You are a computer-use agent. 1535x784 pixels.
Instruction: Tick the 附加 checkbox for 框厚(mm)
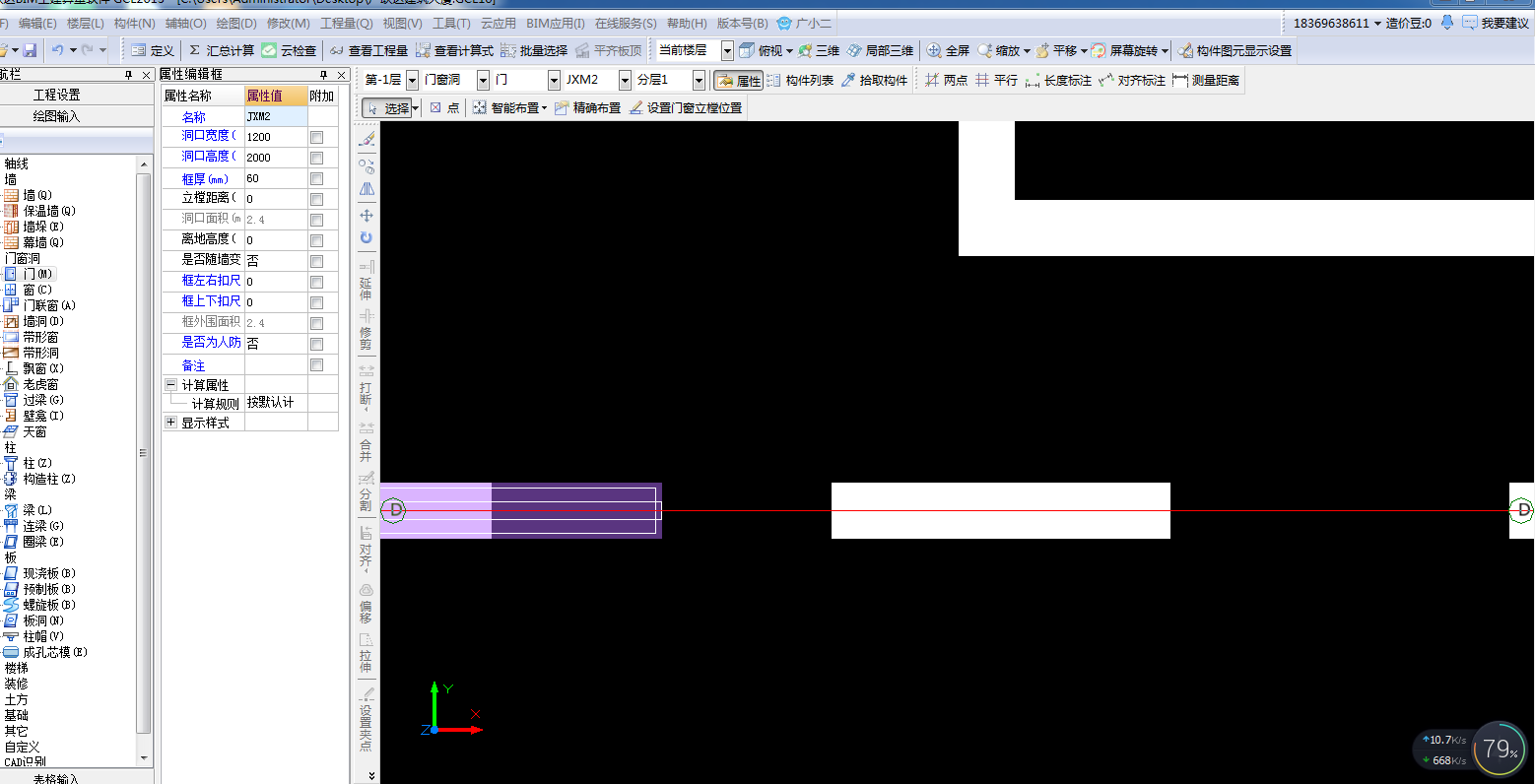coord(316,178)
